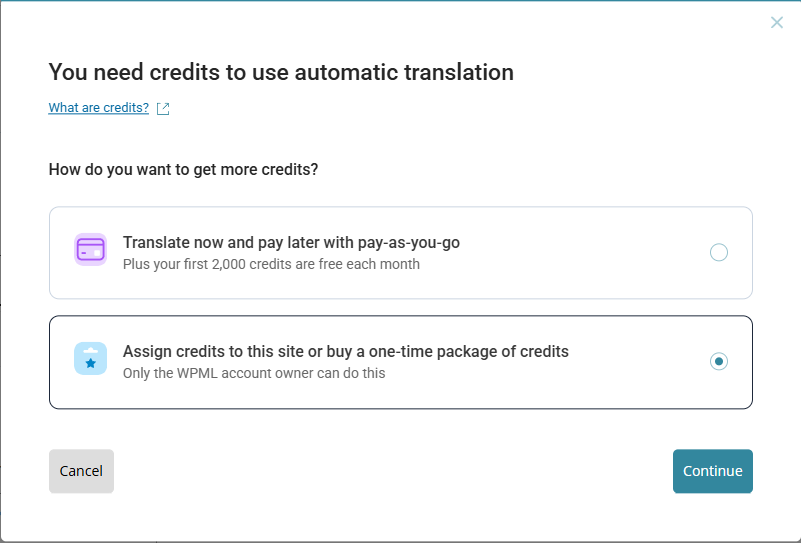Click the blank dialog area between Cancel and Continue
Viewport: 801px width, 543px height.
click(x=390, y=471)
